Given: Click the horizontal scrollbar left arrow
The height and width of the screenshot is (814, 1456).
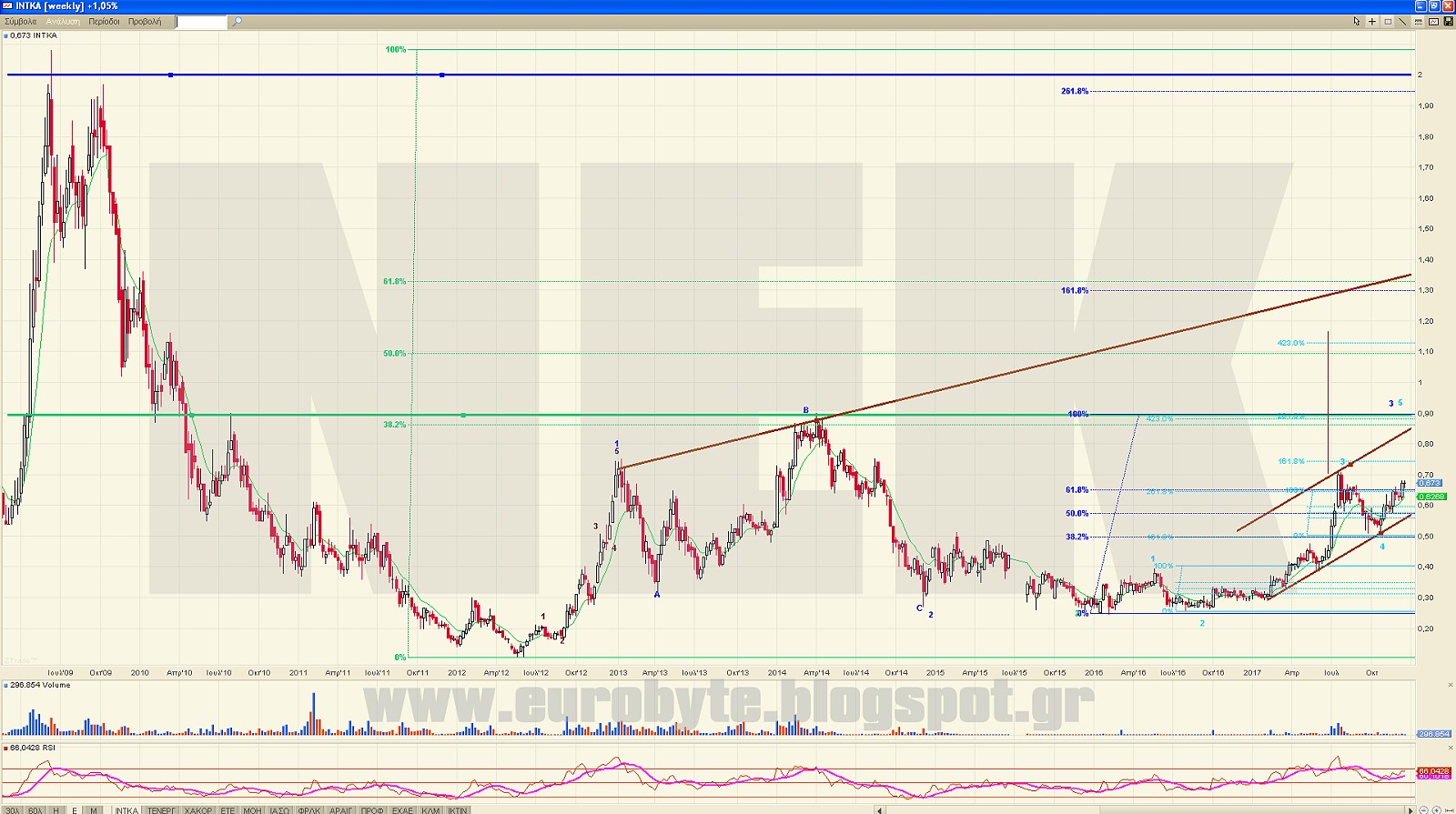Looking at the screenshot, I should pos(879,809).
